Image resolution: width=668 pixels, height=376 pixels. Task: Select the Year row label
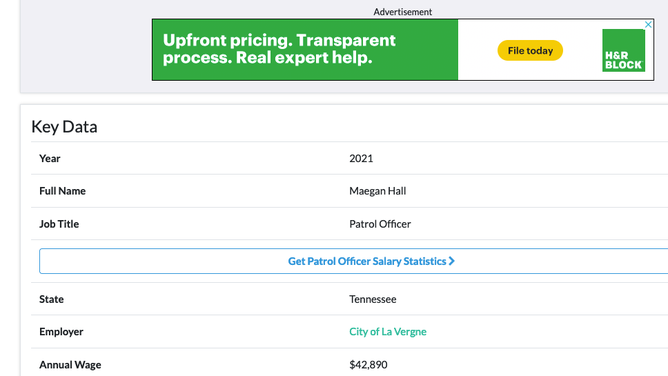[50, 158]
